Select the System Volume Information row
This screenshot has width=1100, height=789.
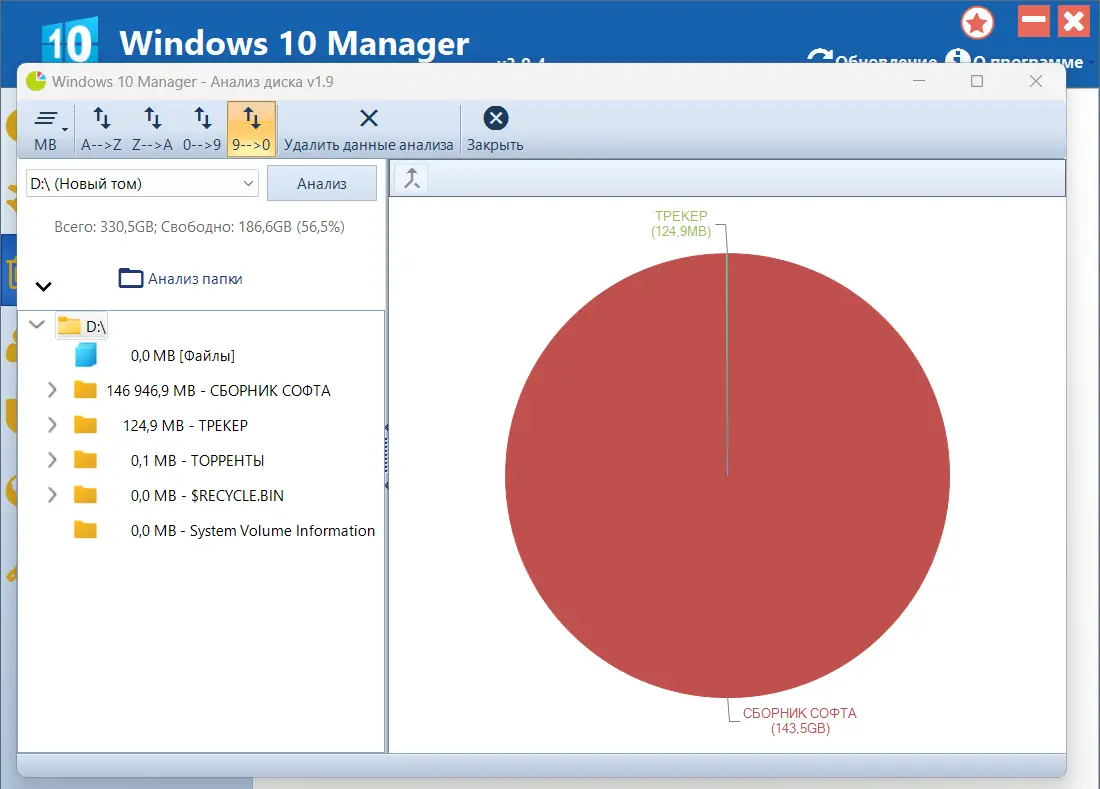[x=253, y=531]
